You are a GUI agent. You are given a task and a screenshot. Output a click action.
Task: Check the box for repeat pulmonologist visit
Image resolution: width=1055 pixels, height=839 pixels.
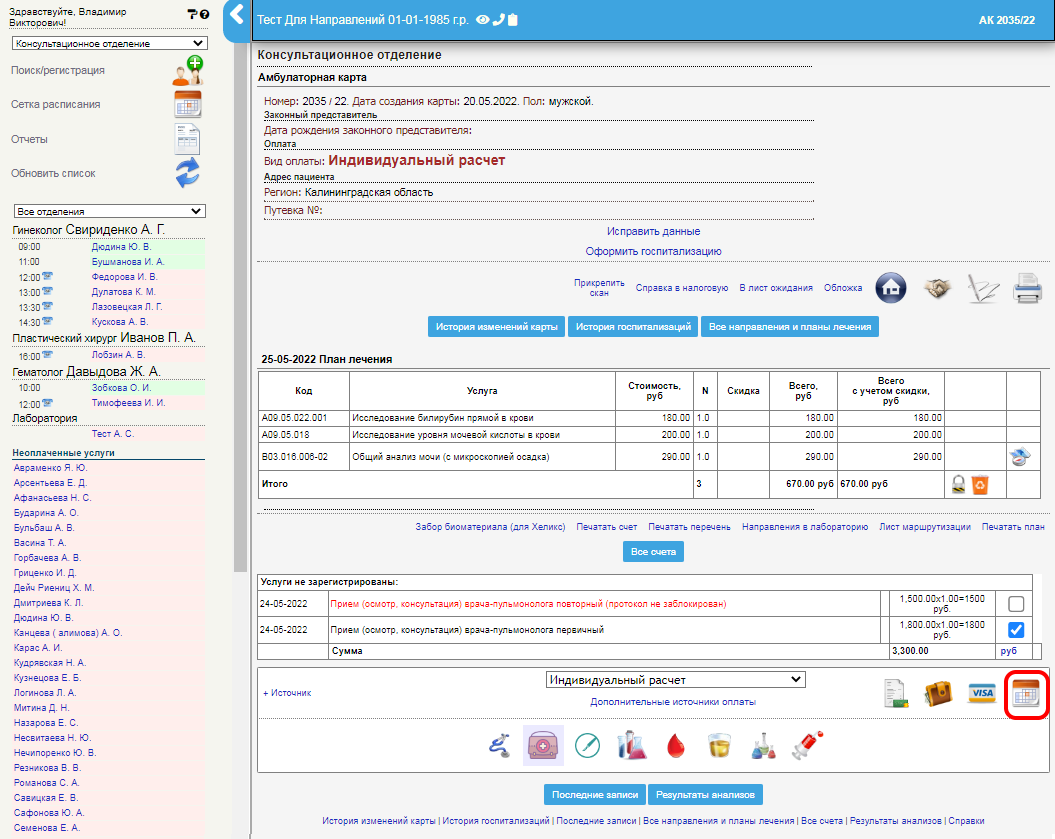point(1016,604)
